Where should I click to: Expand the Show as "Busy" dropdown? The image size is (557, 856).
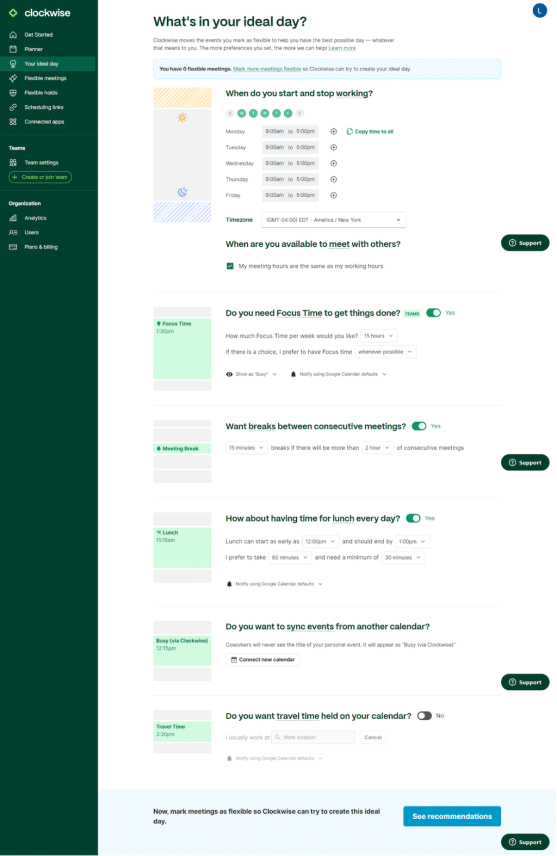[x=252, y=374]
